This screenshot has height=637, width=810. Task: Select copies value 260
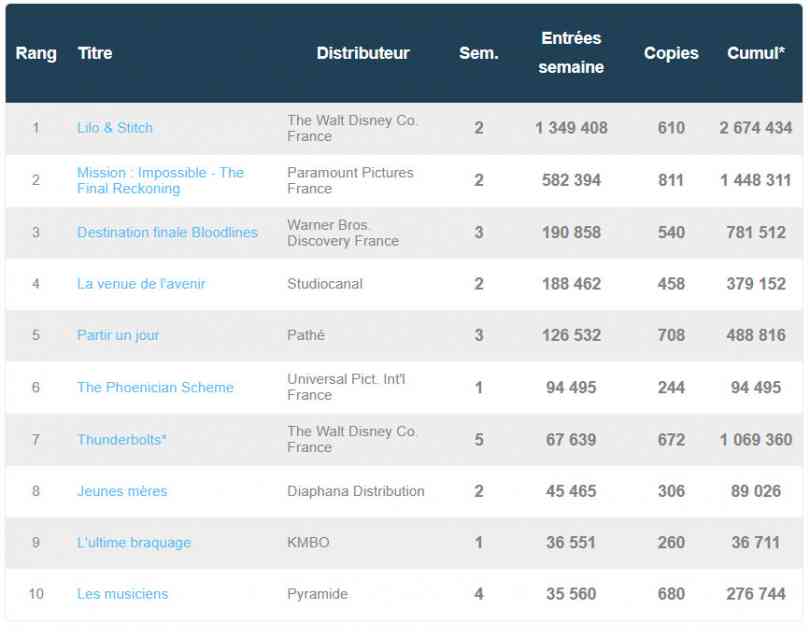[x=671, y=542]
